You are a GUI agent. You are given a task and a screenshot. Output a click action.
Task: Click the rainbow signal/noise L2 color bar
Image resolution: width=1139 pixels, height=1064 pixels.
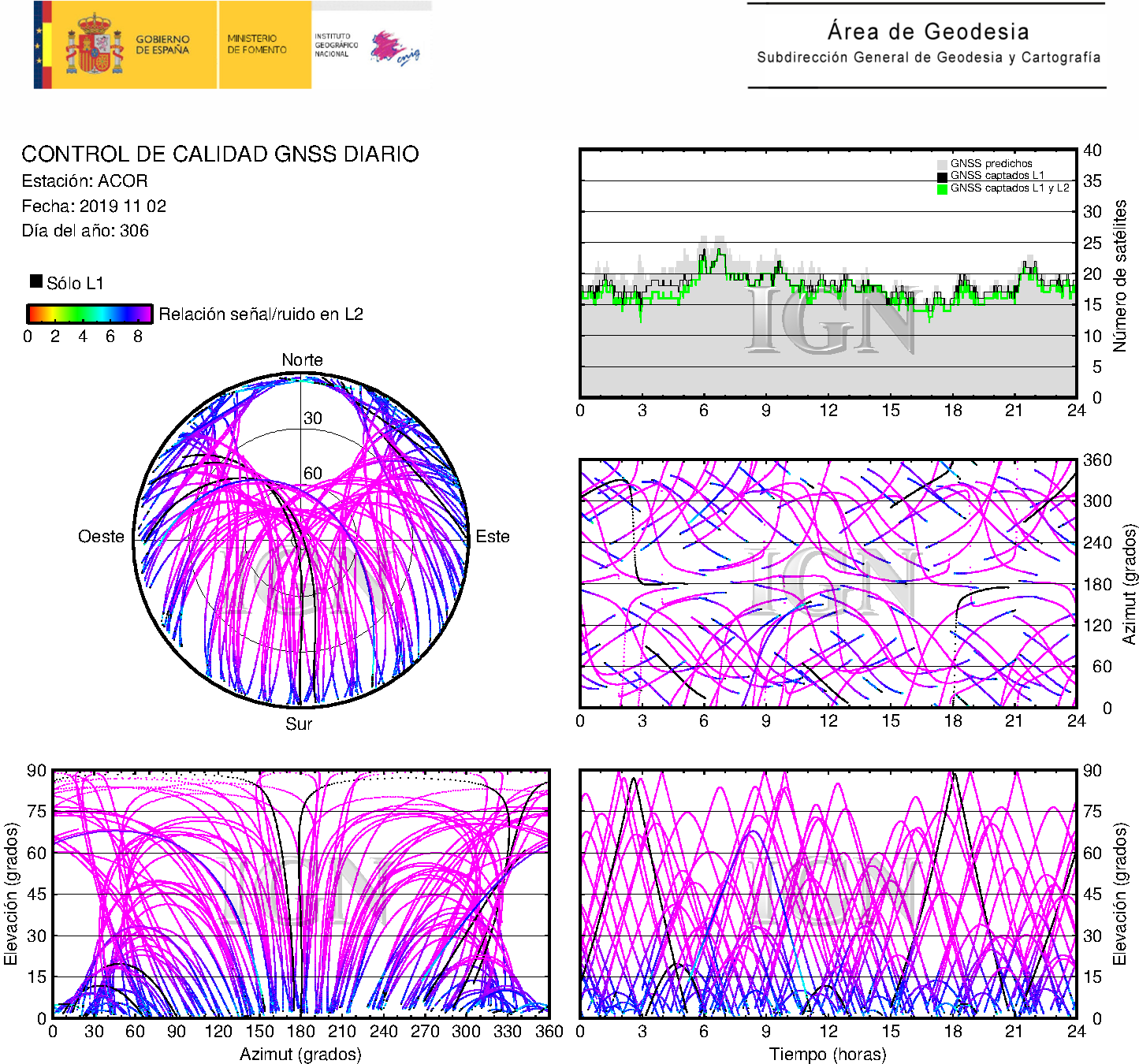(x=89, y=314)
